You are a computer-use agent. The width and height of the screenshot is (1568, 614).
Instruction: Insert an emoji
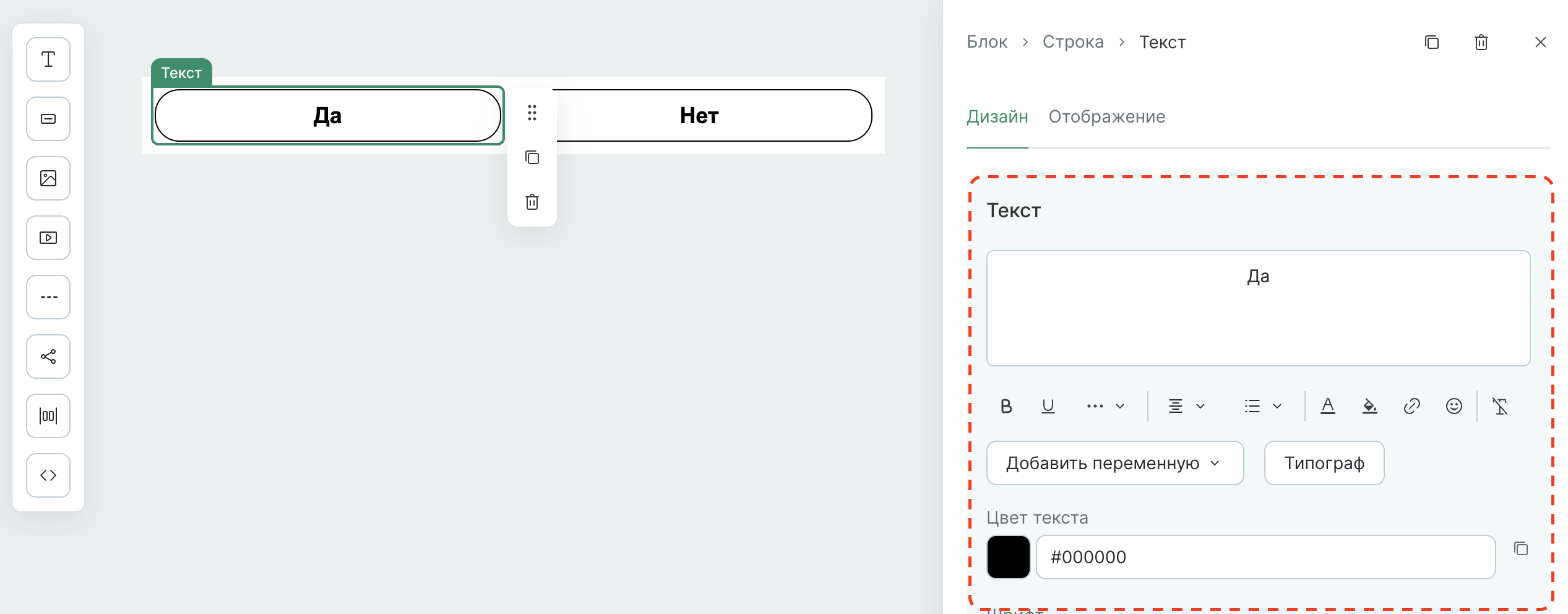tap(1454, 406)
